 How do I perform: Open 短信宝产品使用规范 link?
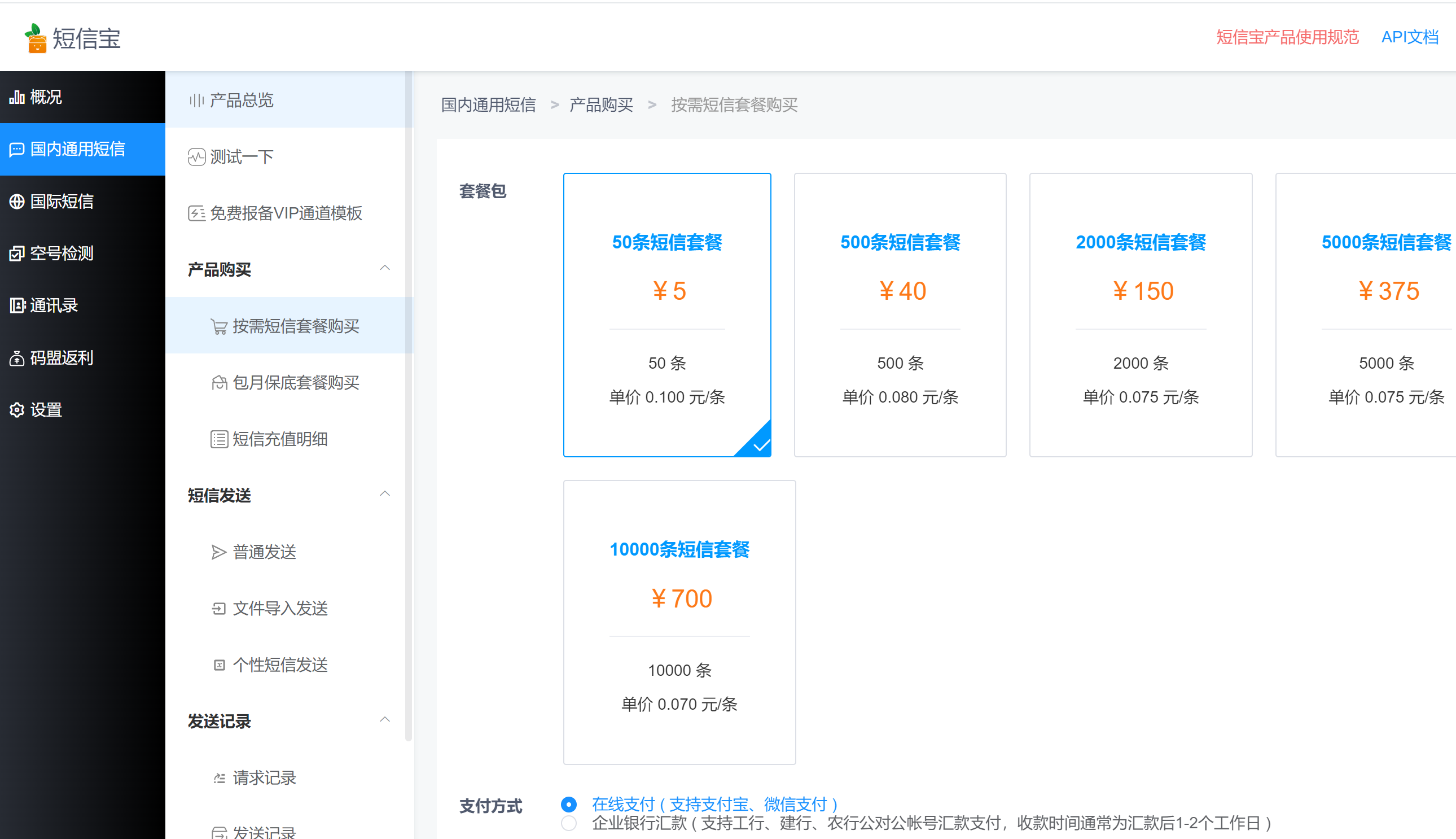(x=1287, y=37)
